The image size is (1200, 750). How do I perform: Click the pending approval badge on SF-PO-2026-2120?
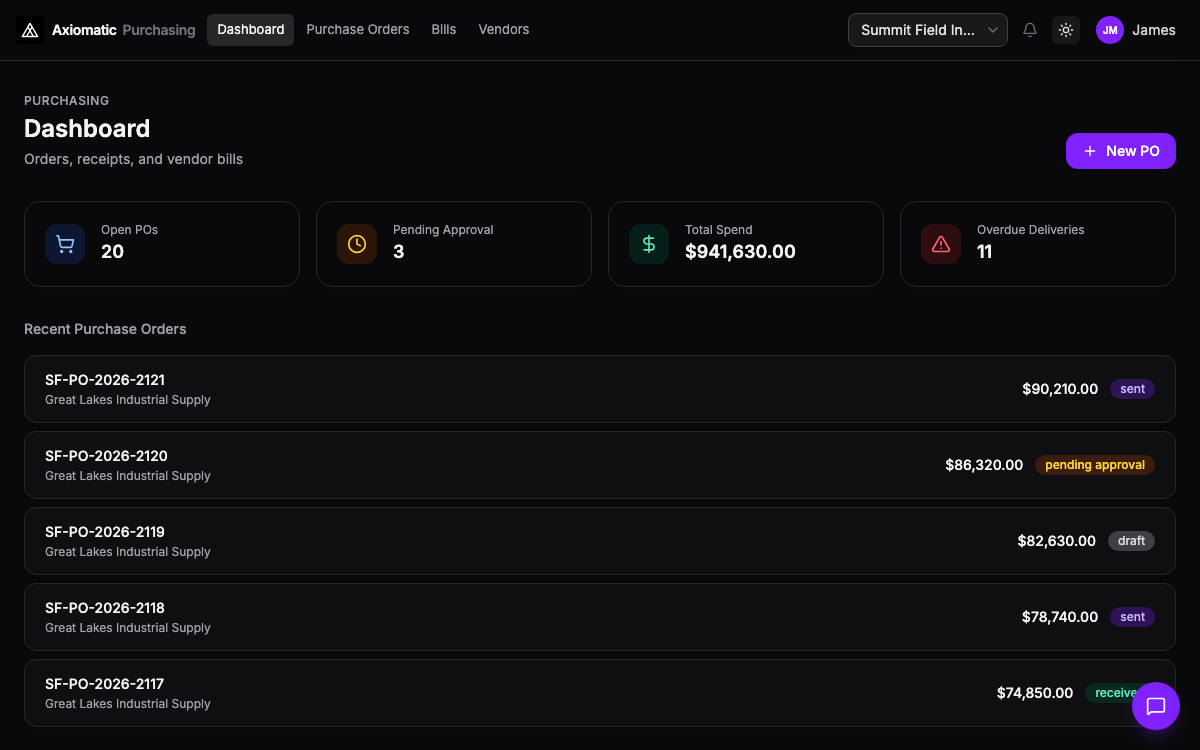[1094, 464]
